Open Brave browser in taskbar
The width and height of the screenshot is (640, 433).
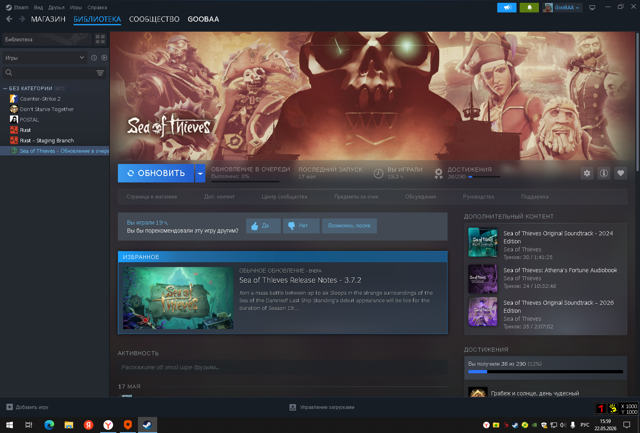pyautogui.click(x=128, y=425)
